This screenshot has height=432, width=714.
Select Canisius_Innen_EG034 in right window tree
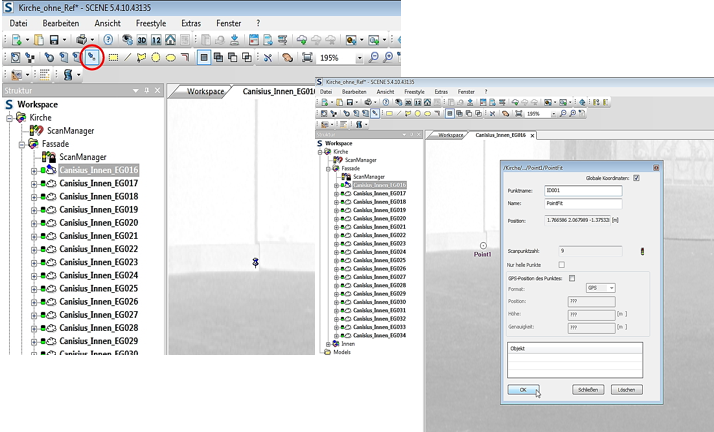(379, 335)
